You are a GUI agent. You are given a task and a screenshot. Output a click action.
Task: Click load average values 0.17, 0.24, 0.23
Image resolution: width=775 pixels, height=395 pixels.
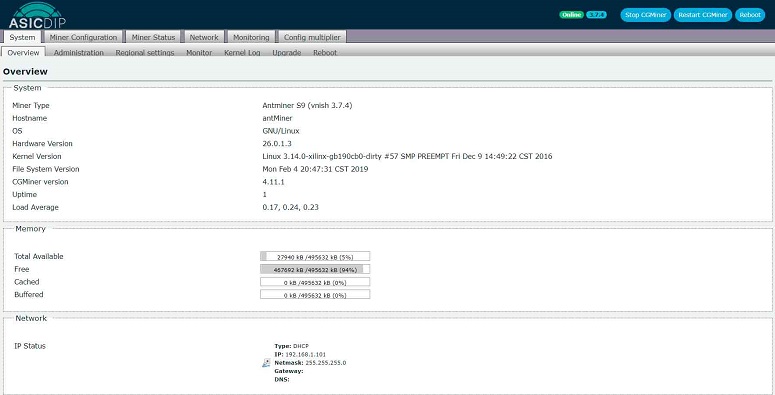coord(290,208)
